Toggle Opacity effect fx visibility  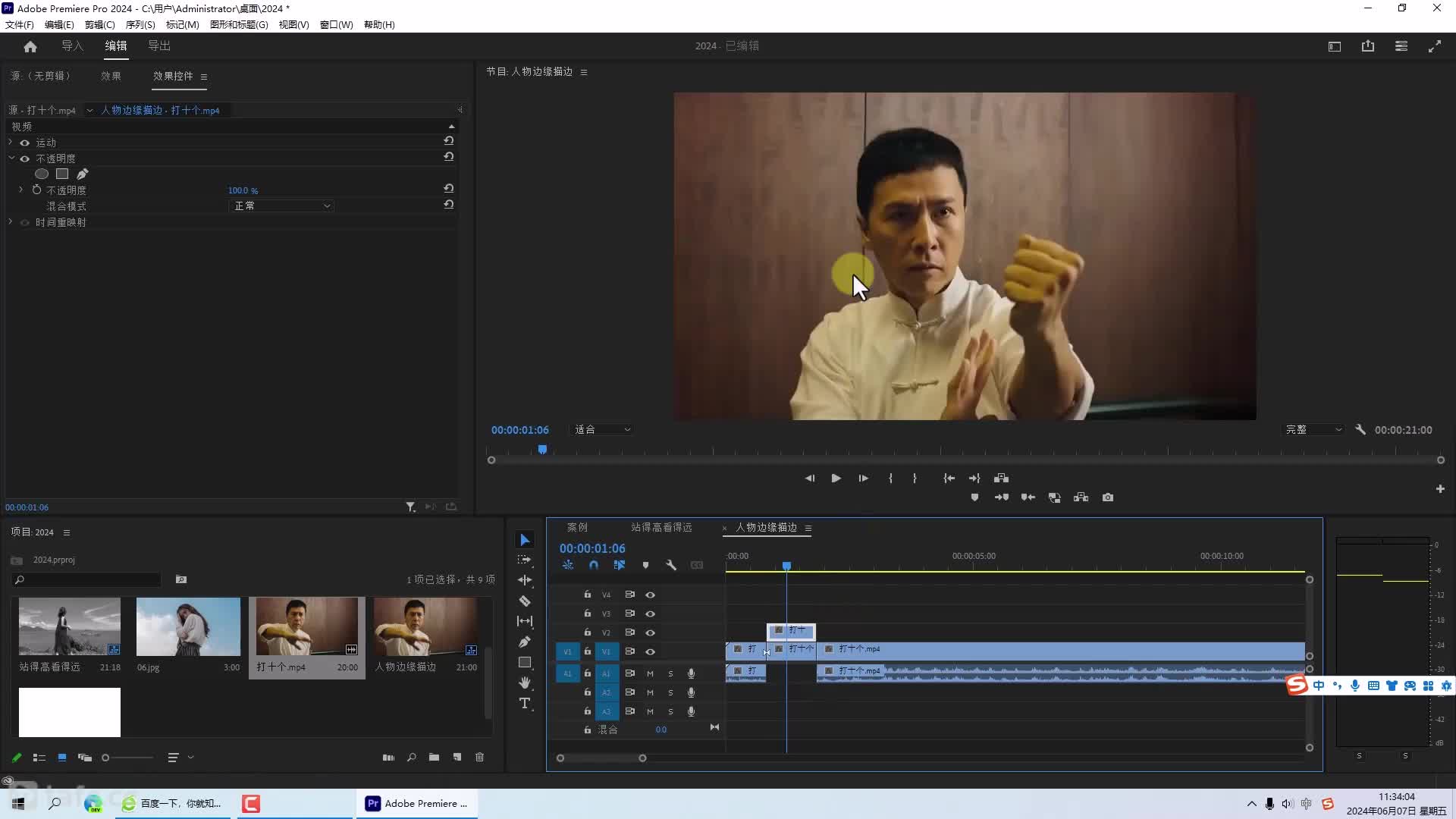24,158
